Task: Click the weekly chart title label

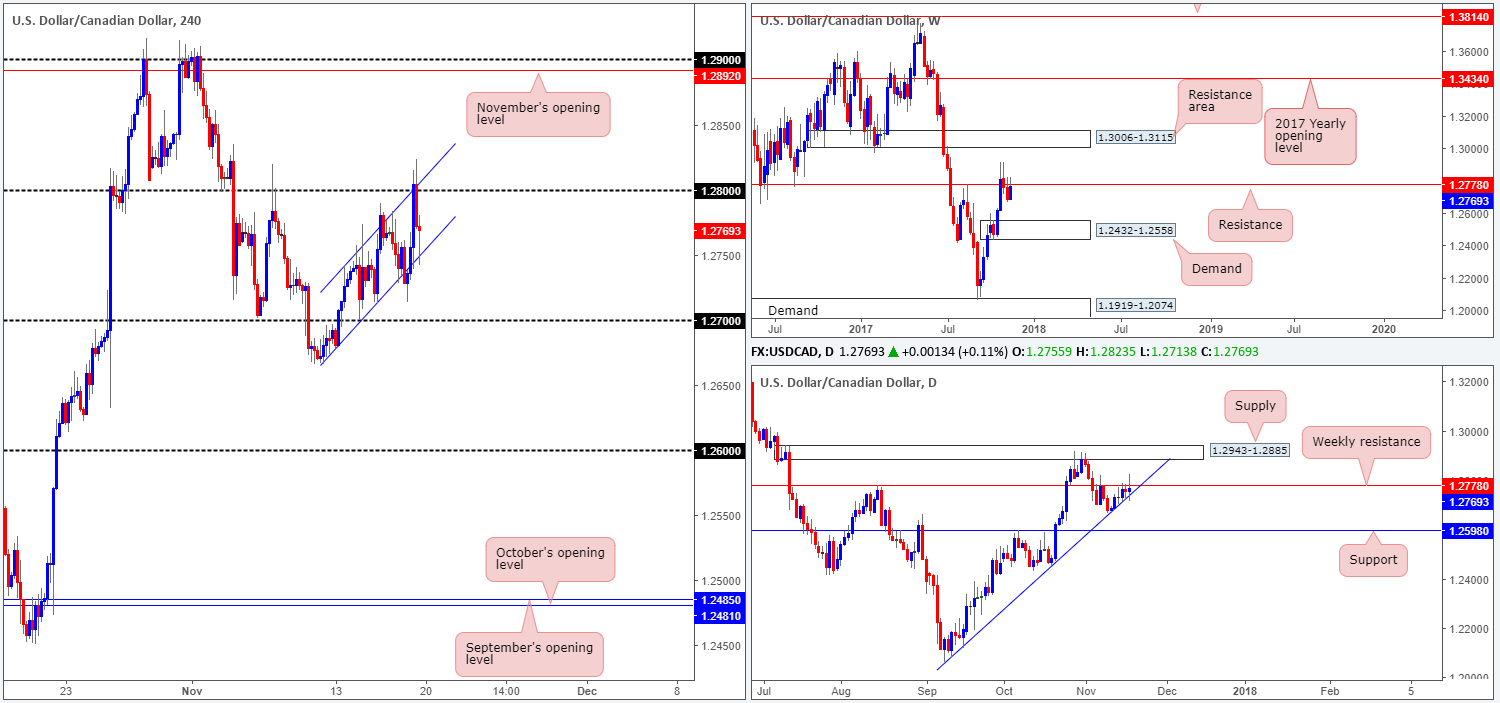Action: 850,20
